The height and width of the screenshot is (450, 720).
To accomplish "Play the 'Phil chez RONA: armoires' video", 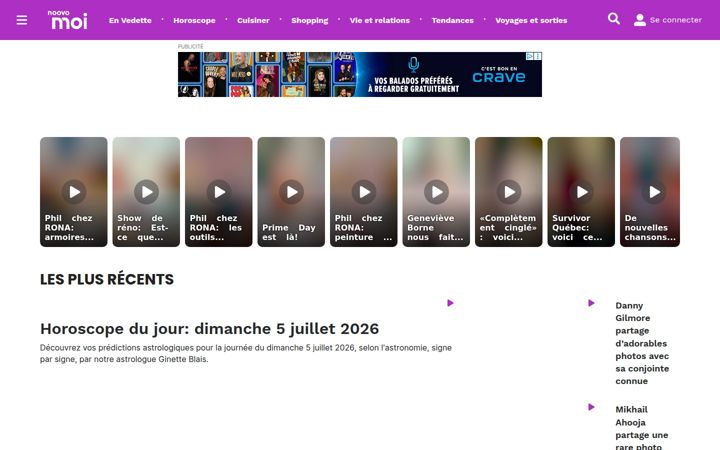I will pos(74,191).
